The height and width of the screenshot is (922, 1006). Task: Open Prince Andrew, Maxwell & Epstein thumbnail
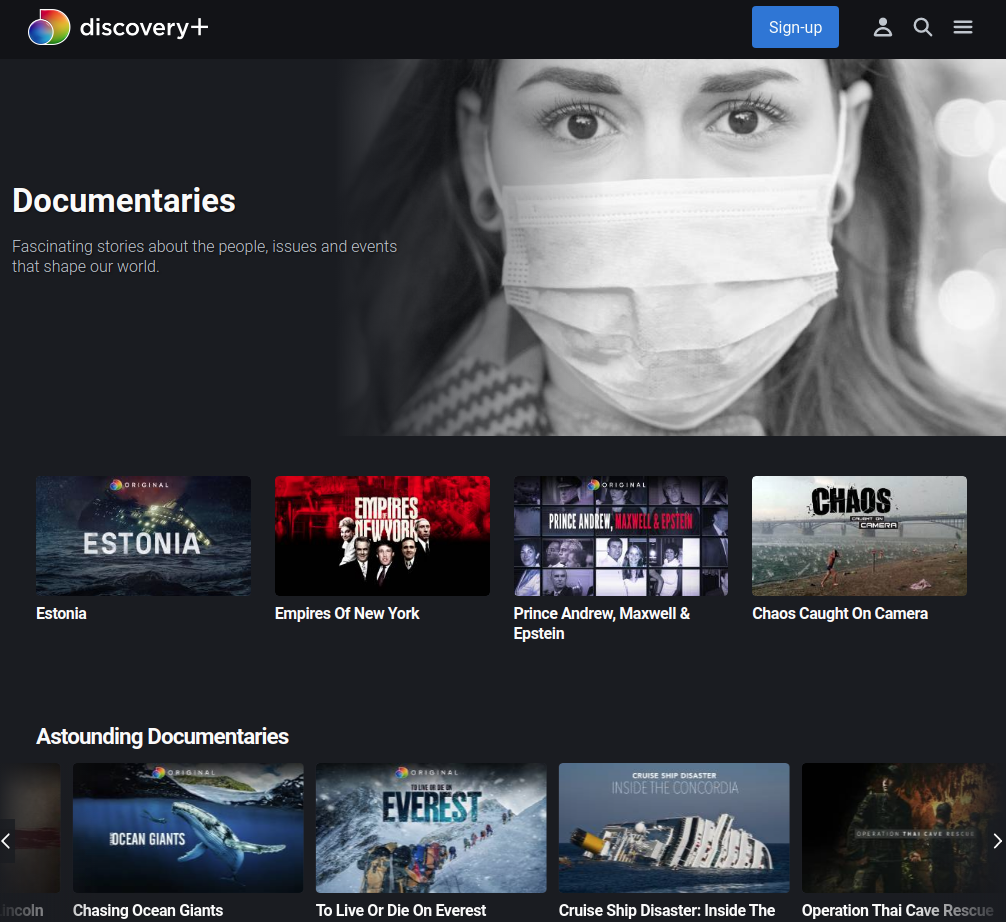click(x=620, y=536)
